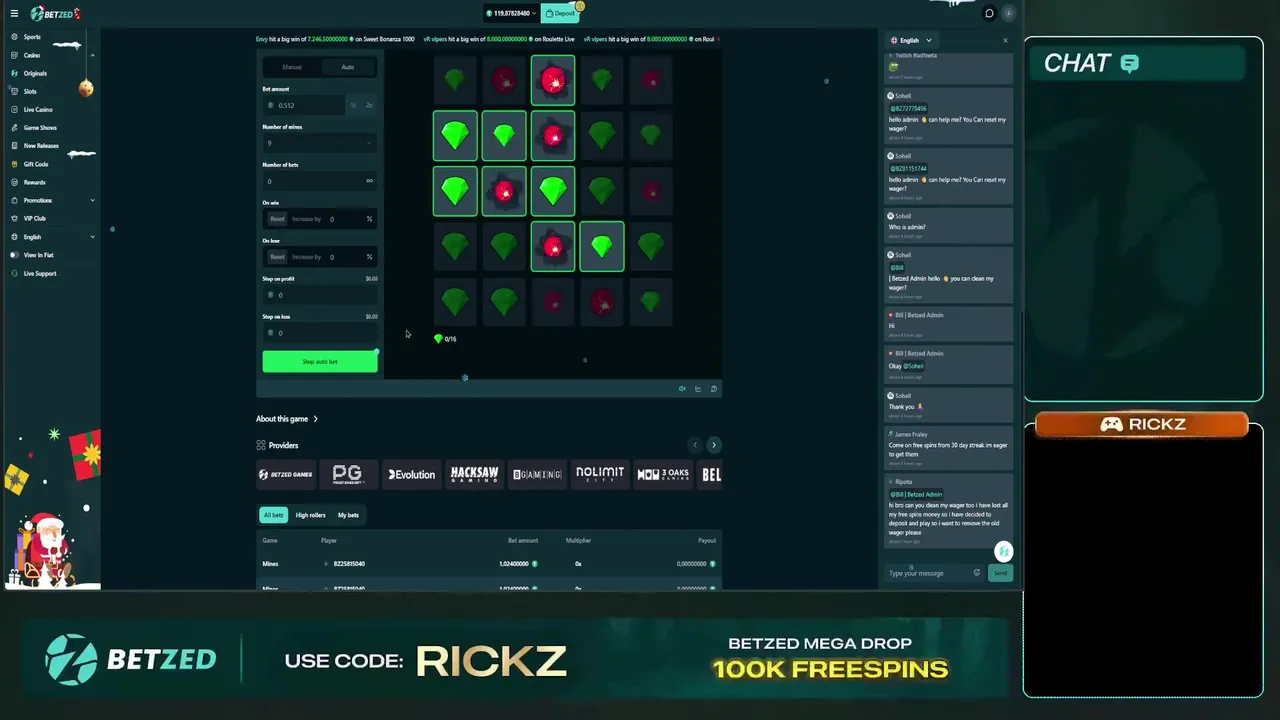
Task: Open the fairness icon under game
Action: point(713,389)
